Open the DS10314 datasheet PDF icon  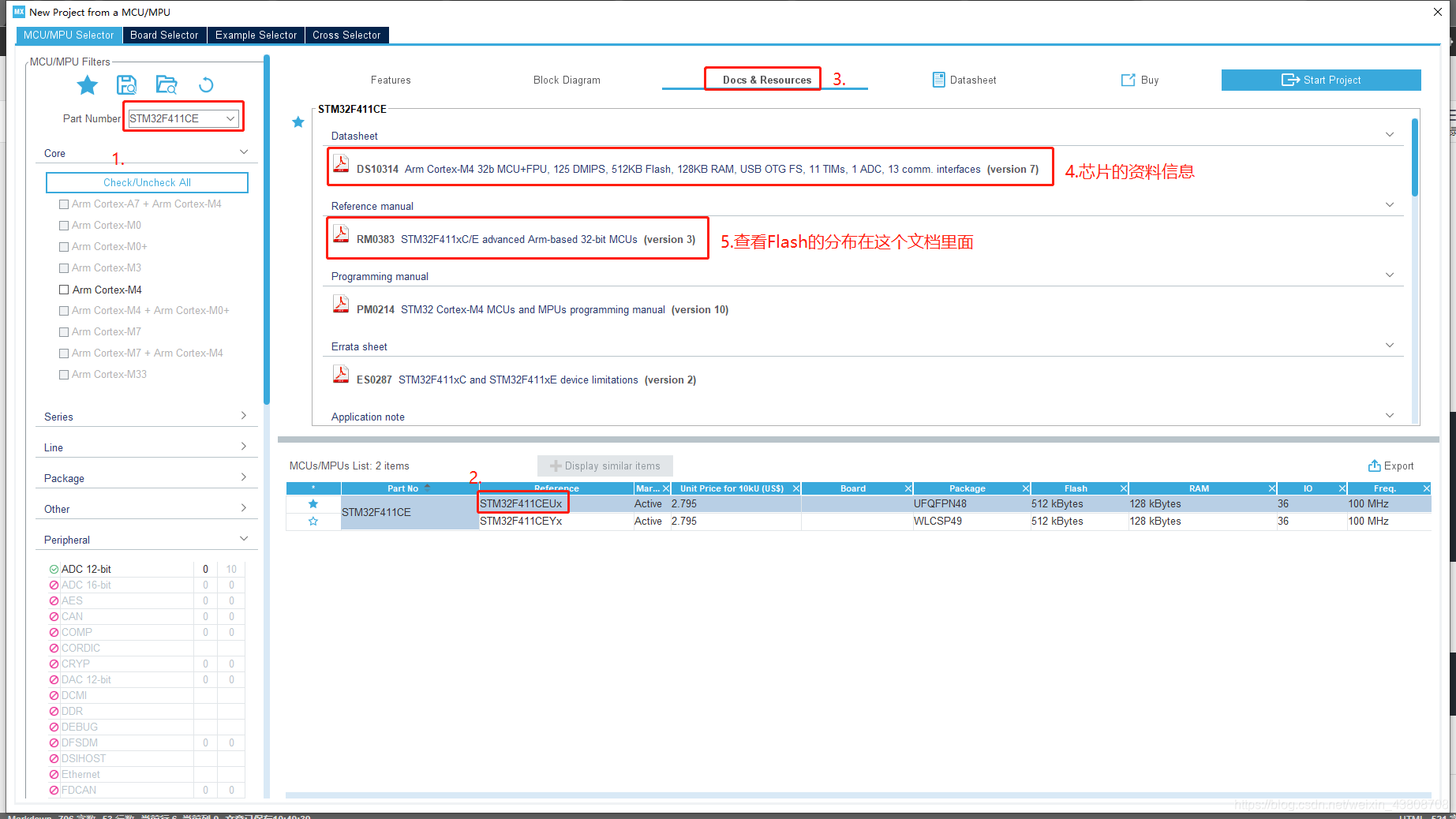(x=341, y=163)
